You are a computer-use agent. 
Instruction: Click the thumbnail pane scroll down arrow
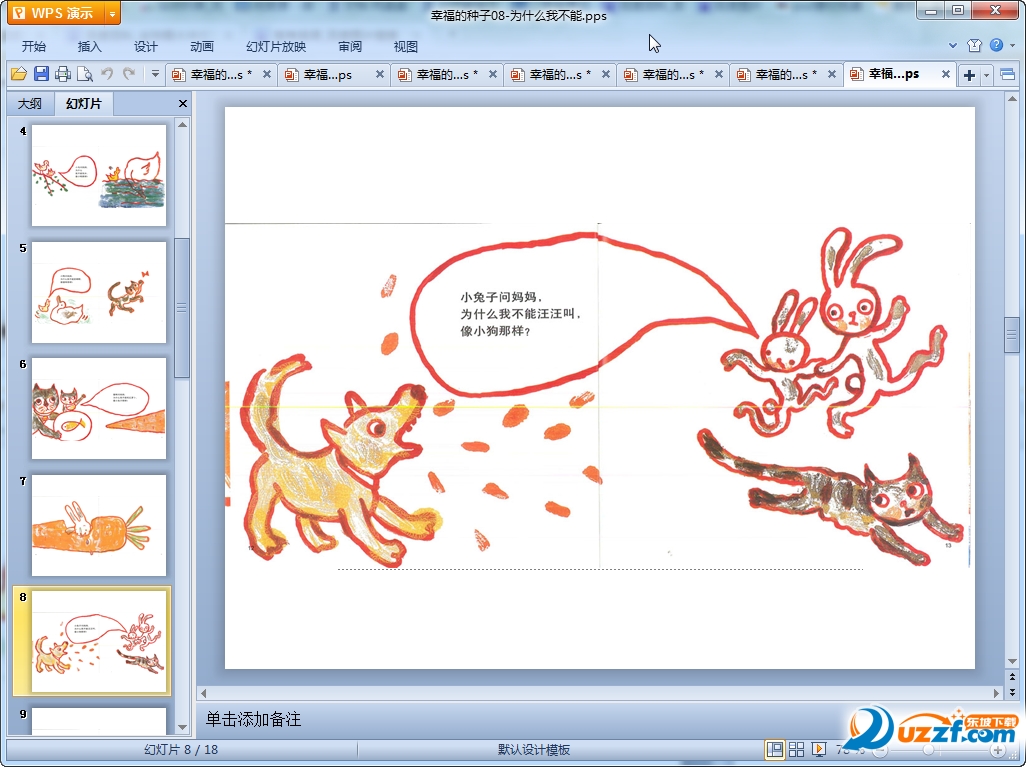(183, 727)
